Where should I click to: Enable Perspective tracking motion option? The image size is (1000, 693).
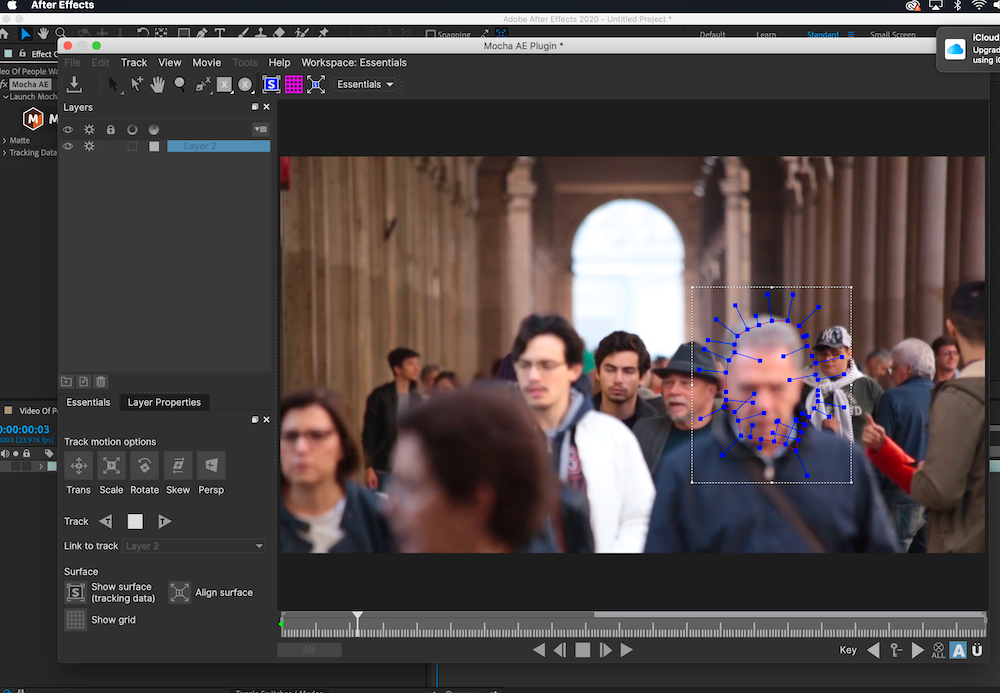pyautogui.click(x=211, y=466)
